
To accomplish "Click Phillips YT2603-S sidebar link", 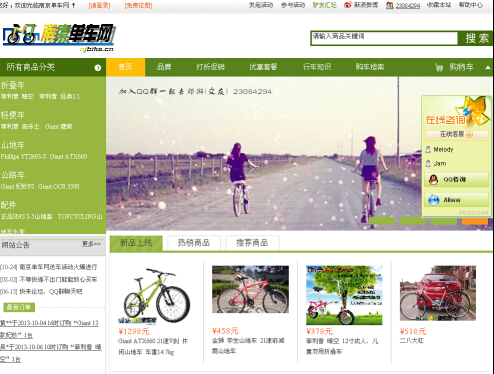I will (23, 157).
